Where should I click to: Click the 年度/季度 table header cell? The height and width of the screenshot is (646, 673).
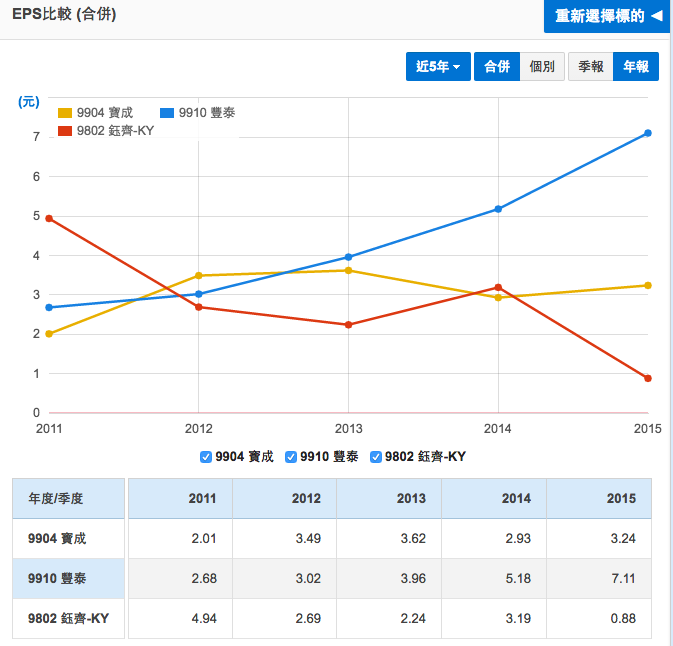point(68,498)
